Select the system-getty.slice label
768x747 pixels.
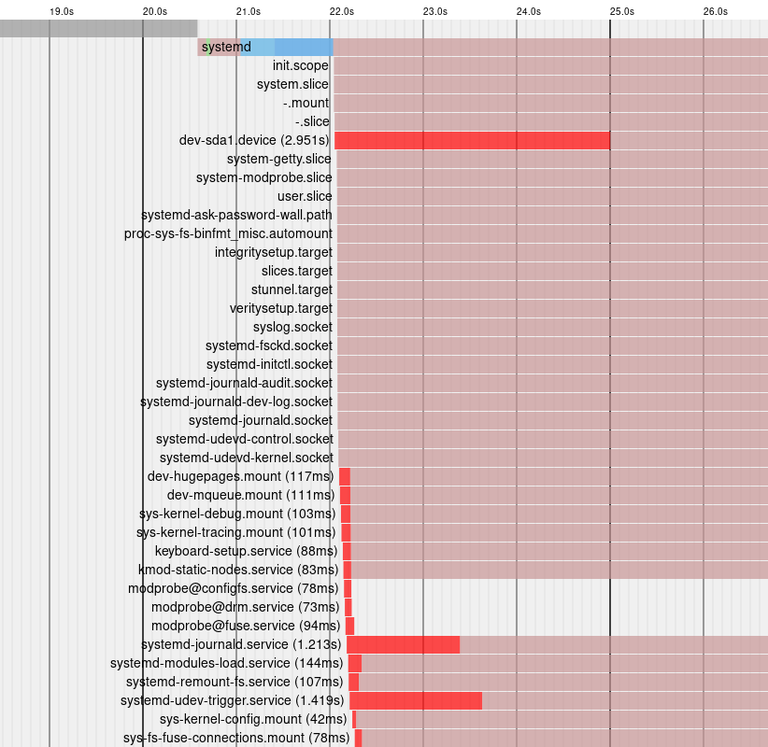279,159
